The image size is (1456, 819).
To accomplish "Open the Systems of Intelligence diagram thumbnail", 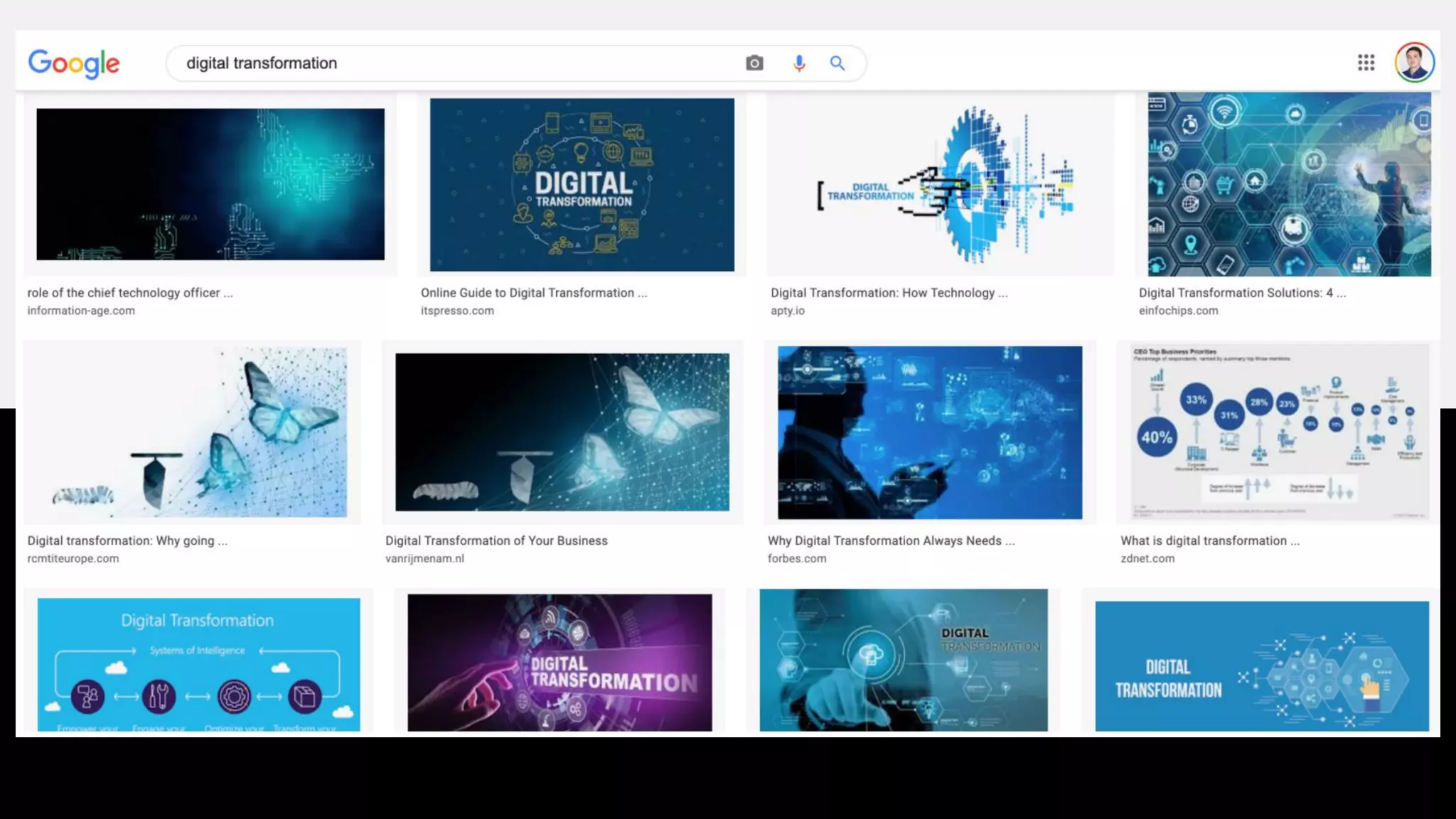I will click(x=198, y=664).
